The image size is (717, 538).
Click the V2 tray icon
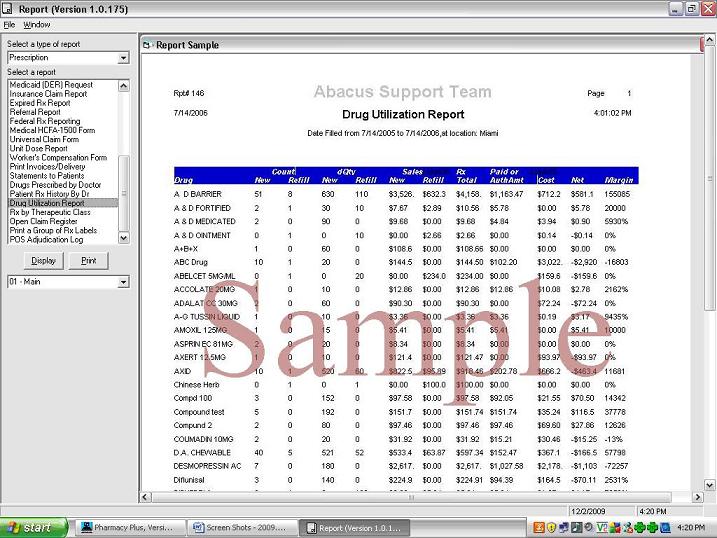[x=602, y=528]
